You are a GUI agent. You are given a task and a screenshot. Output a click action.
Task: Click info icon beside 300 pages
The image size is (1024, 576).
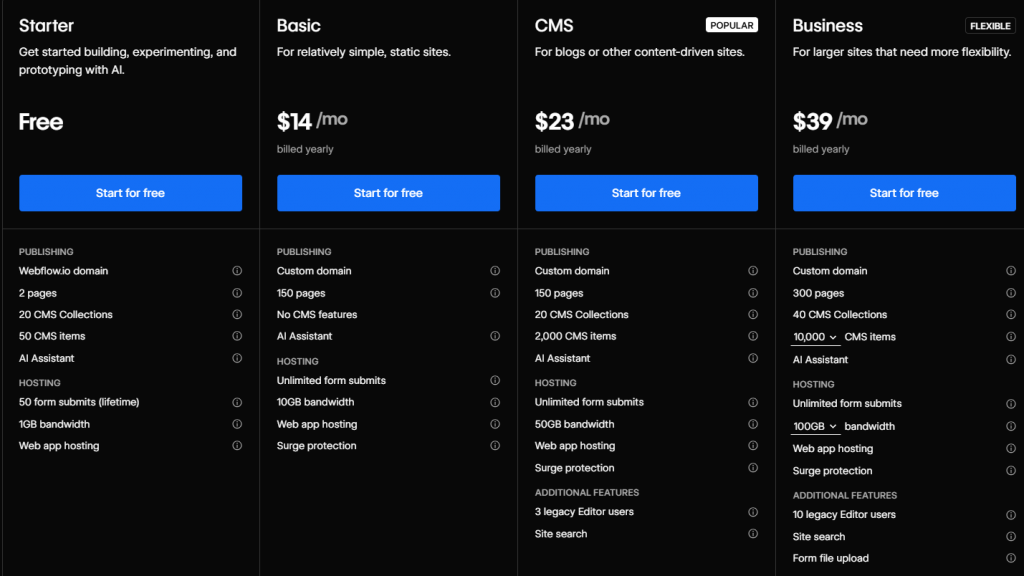click(x=1011, y=293)
